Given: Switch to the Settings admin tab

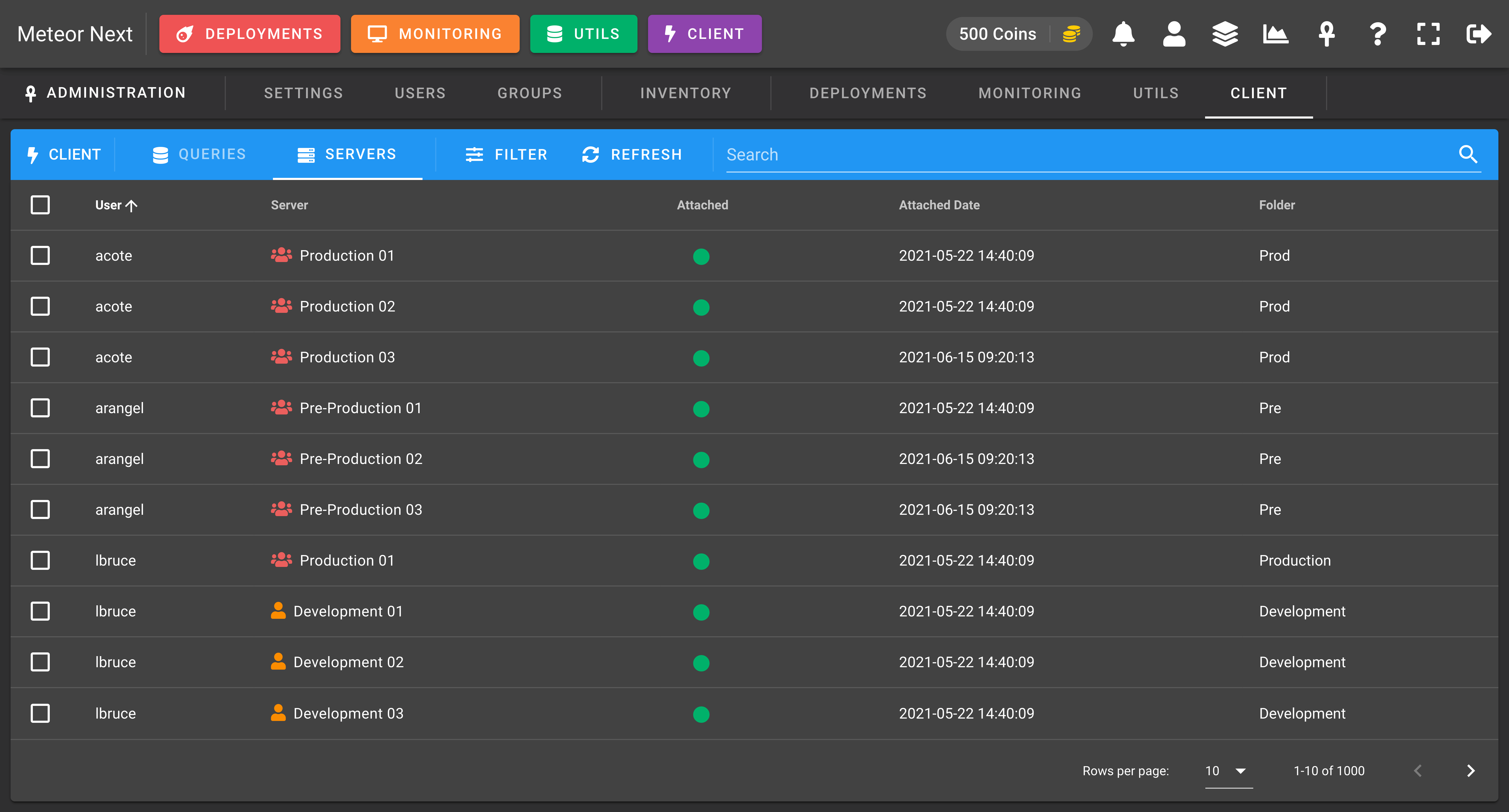Looking at the screenshot, I should [x=303, y=93].
